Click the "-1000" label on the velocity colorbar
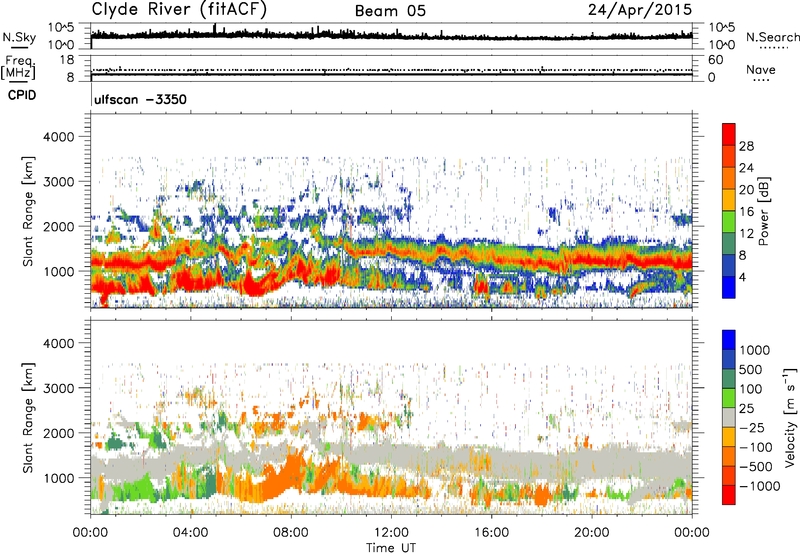Viewport: 800px width, 554px height. (760, 486)
